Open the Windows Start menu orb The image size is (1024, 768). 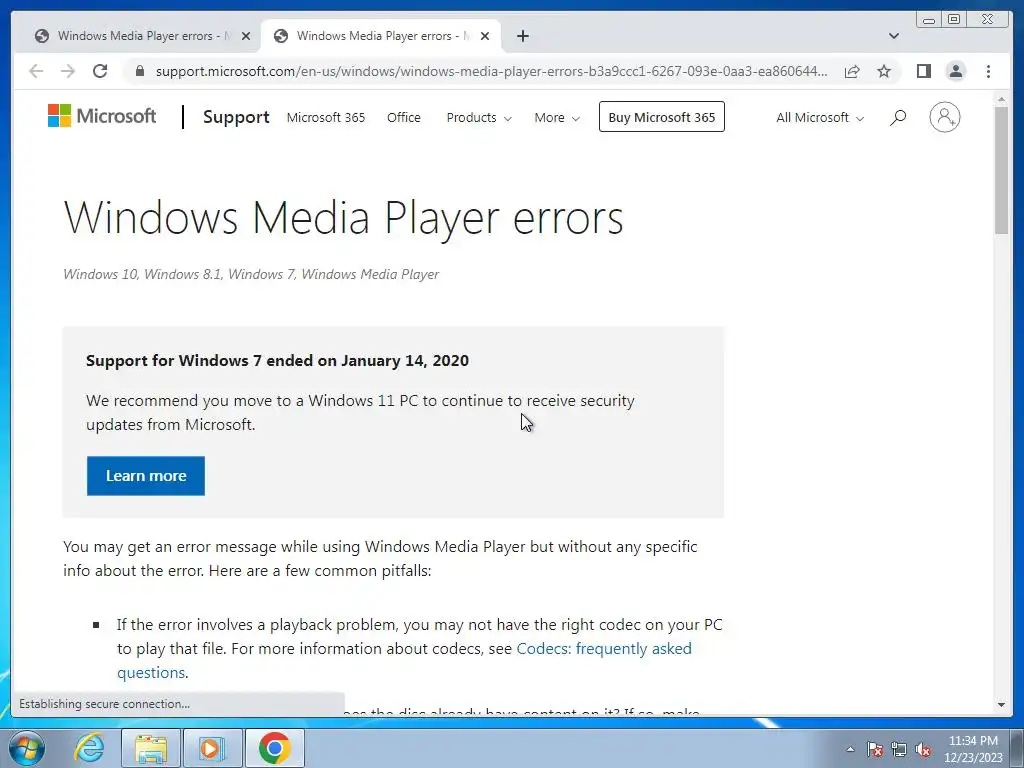[27, 748]
